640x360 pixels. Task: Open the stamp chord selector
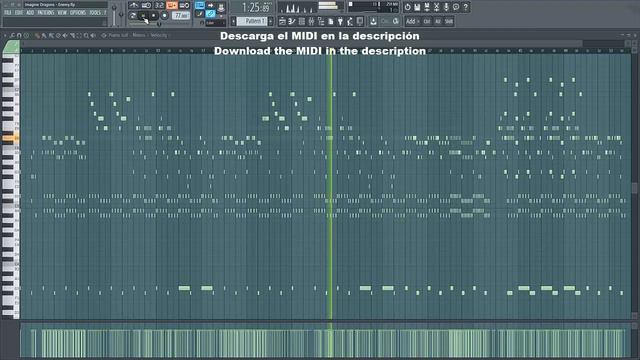[26, 36]
